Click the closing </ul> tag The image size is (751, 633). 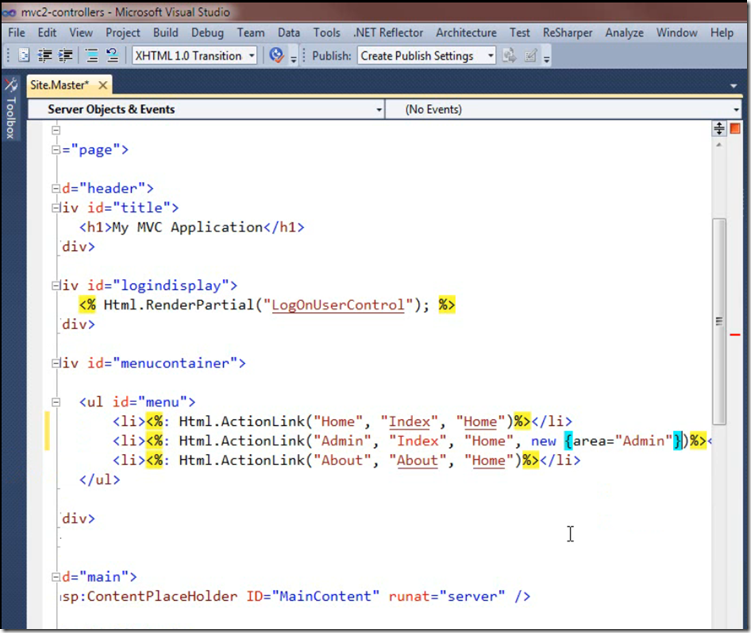[100, 479]
